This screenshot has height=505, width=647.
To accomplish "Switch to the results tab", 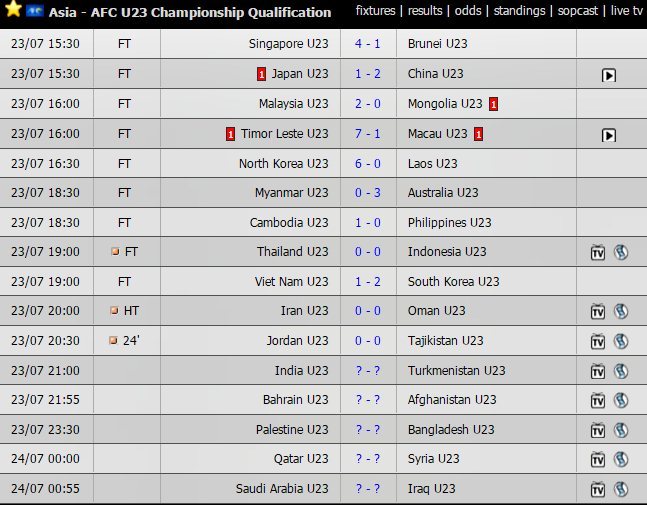I will tap(425, 11).
